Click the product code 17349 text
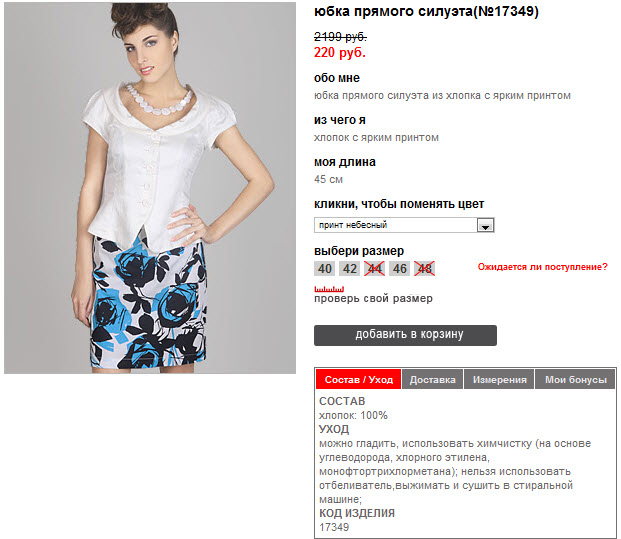 tap(334, 527)
